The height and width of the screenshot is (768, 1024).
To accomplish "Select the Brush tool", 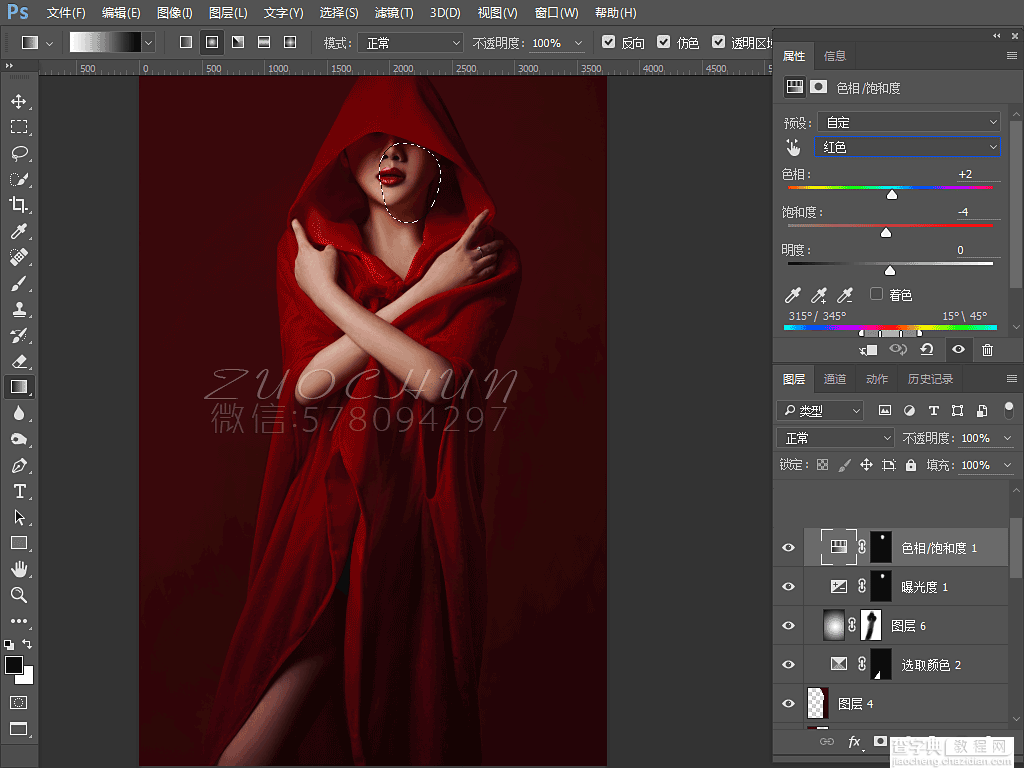I will coord(18,283).
